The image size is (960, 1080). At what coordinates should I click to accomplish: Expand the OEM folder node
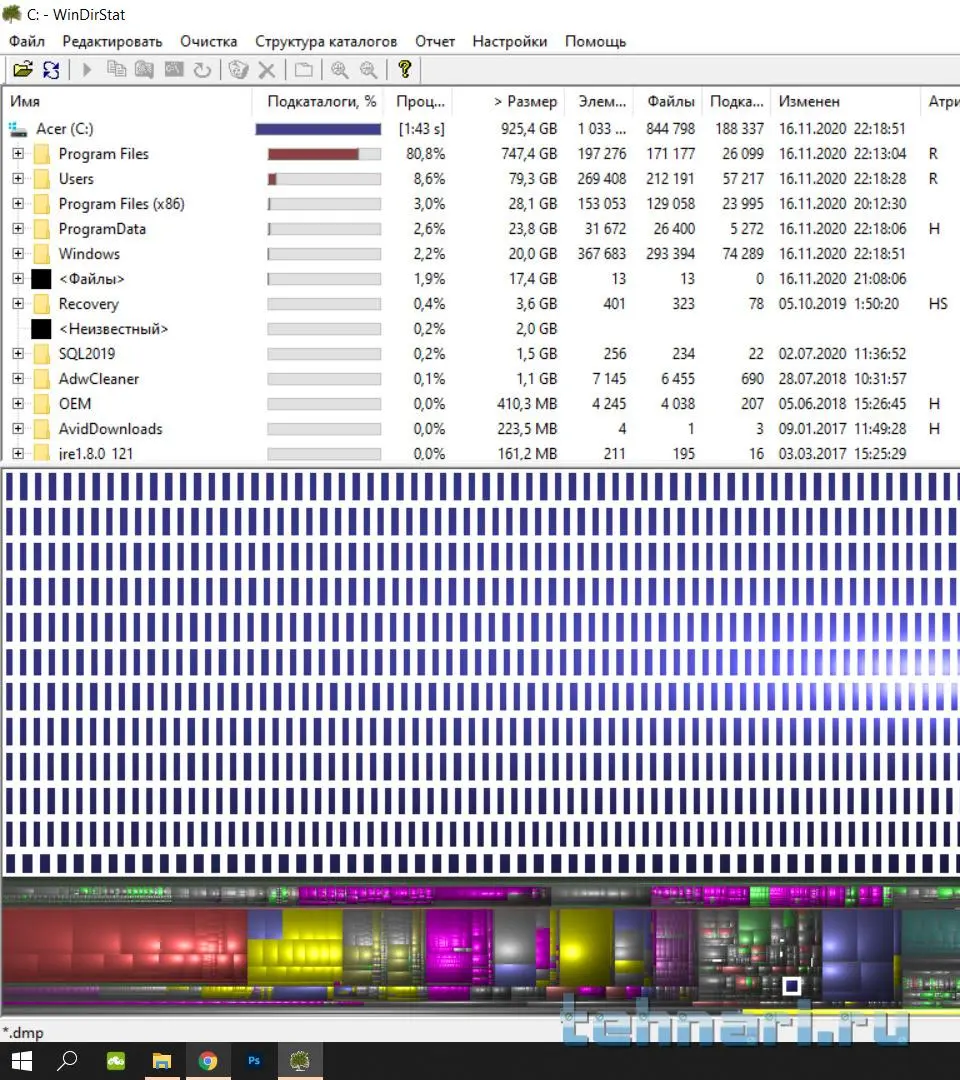[x=18, y=404]
